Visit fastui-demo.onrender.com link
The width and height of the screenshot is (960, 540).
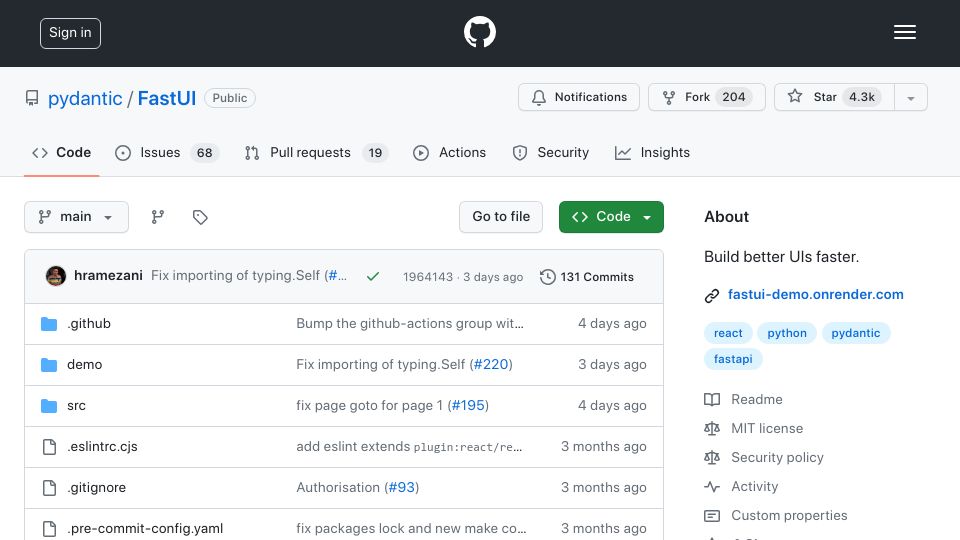tap(816, 294)
